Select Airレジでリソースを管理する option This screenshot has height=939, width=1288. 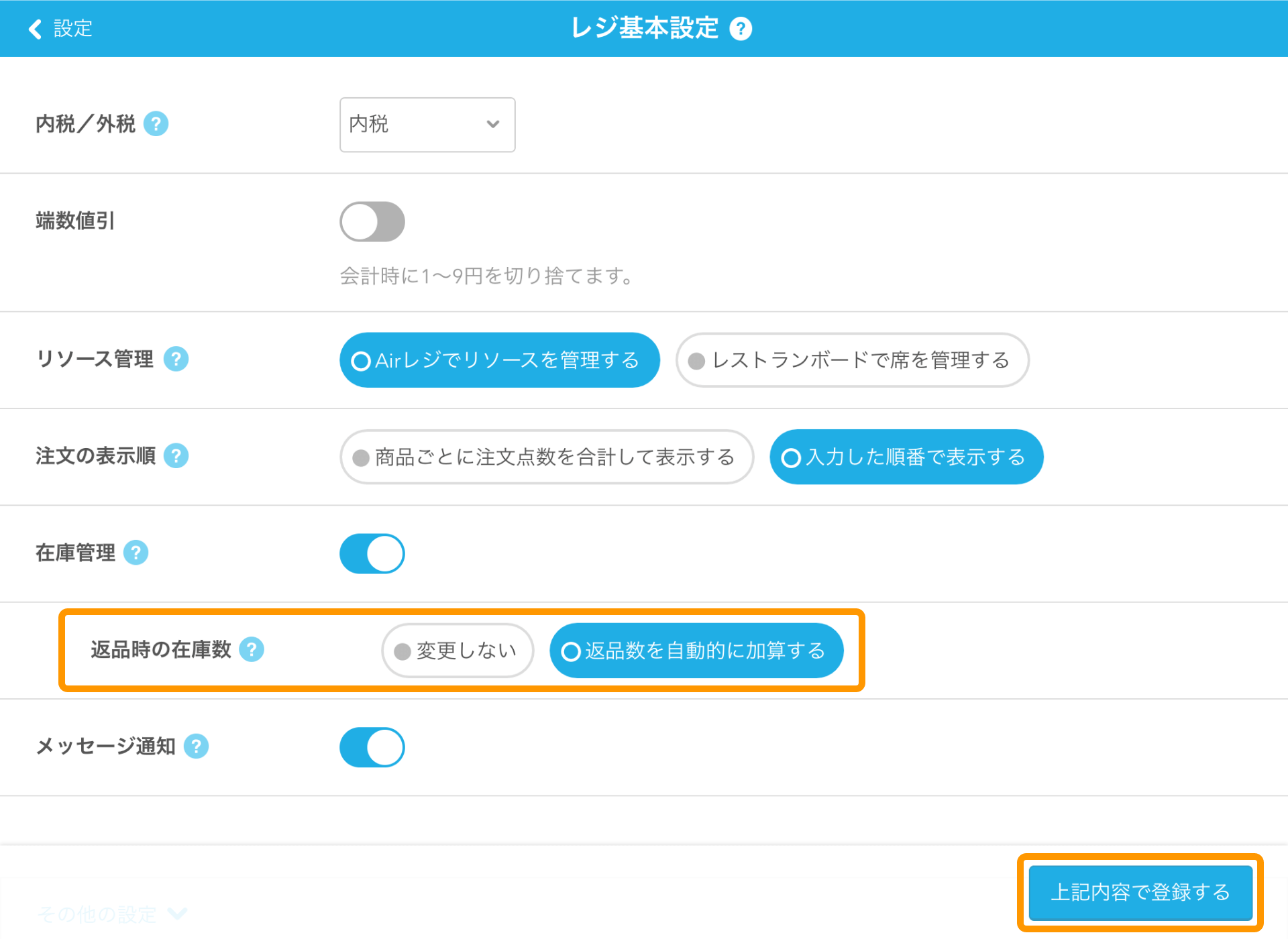point(499,360)
